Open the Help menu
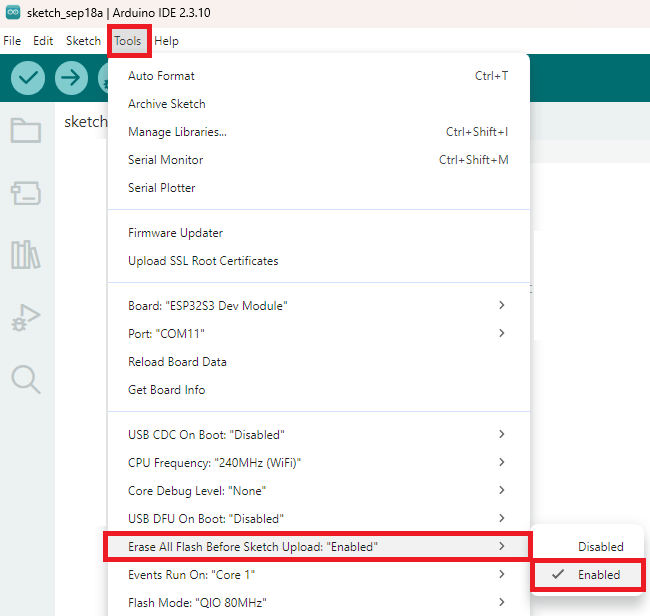Screen dimensions: 650x616 tap(166, 41)
